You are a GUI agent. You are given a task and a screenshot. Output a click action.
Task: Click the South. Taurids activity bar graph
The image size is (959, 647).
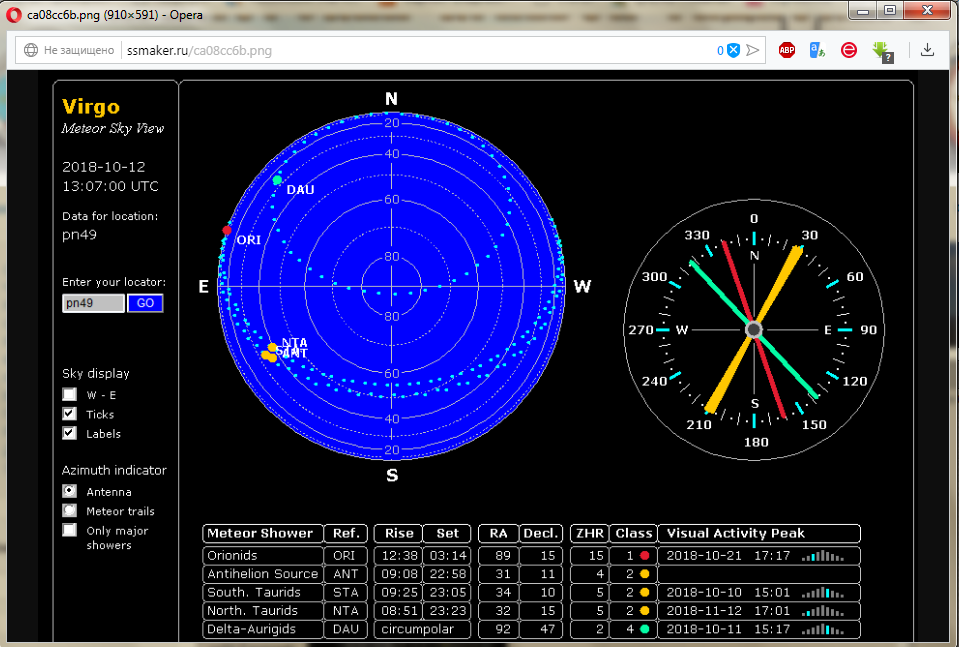[x=823, y=593]
